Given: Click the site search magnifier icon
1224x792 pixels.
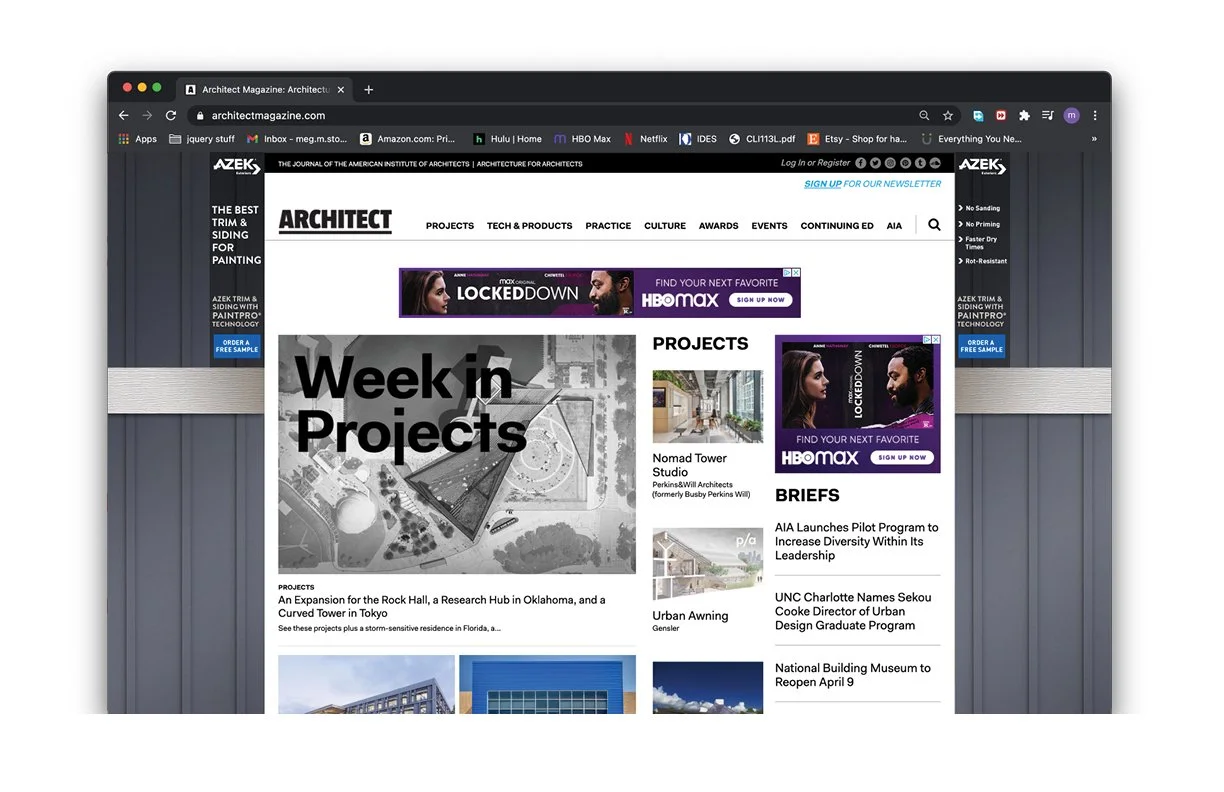Looking at the screenshot, I should 934,225.
